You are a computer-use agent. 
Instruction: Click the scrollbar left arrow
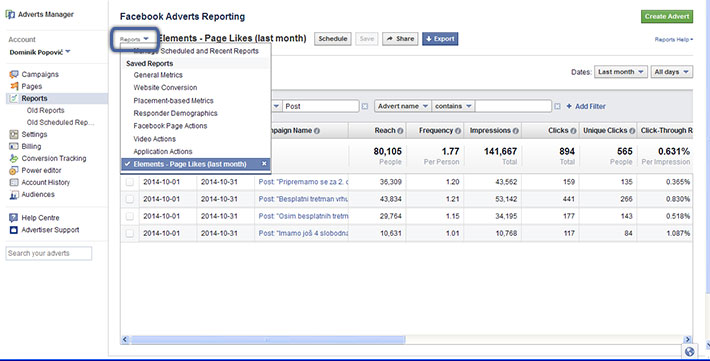pos(125,339)
